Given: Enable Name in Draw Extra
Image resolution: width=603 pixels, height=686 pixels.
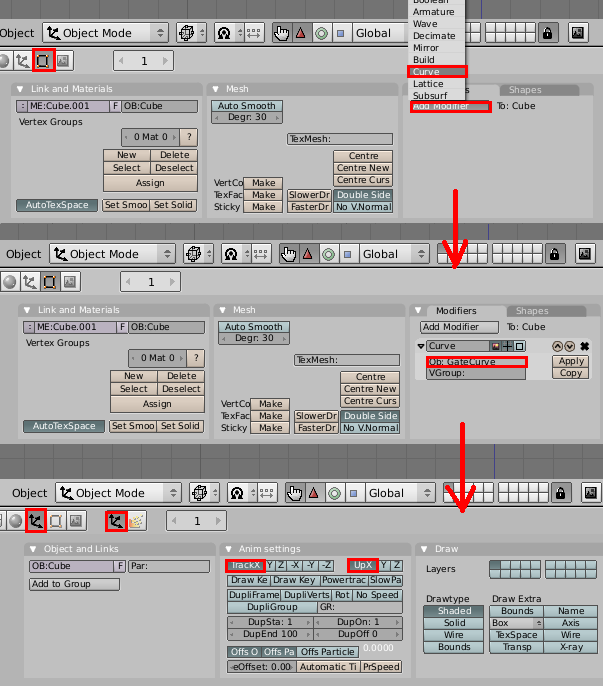Looking at the screenshot, I should point(571,611).
